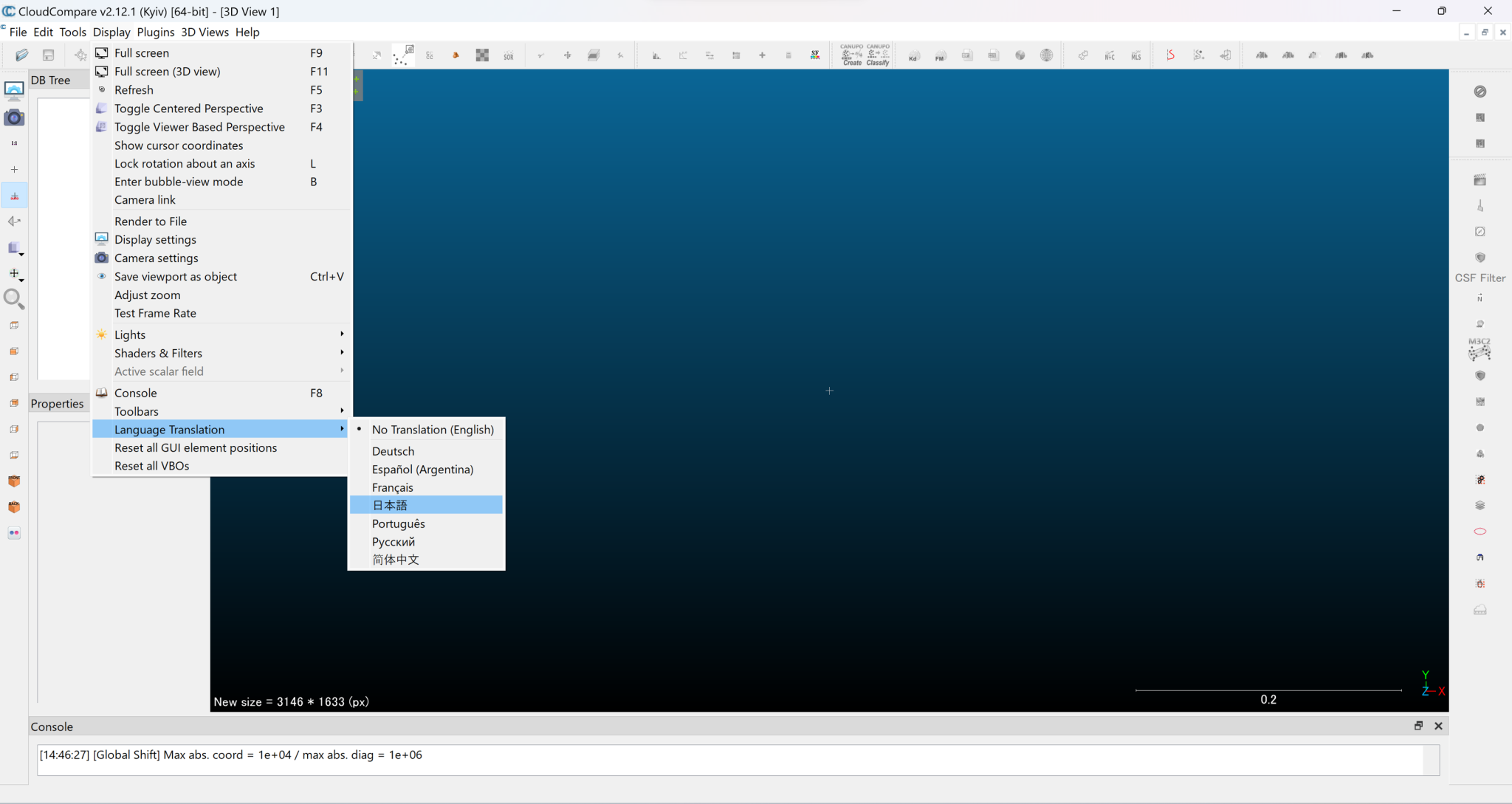Click the CANUPO Create plugin icon
This screenshot has width=1512, height=804.
(x=851, y=55)
